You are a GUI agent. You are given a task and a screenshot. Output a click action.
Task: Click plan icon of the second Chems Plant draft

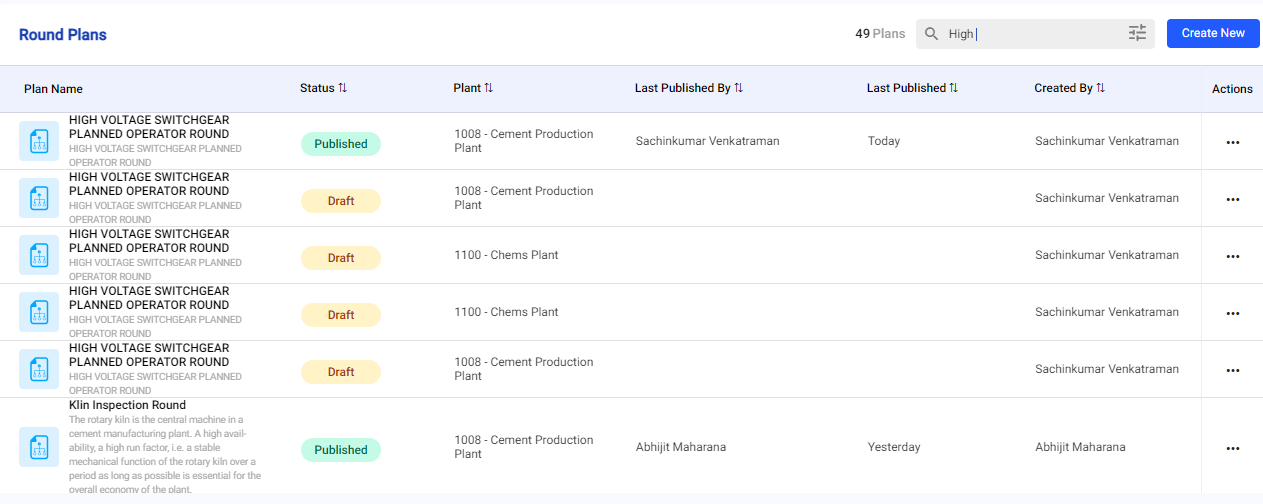[39, 312]
